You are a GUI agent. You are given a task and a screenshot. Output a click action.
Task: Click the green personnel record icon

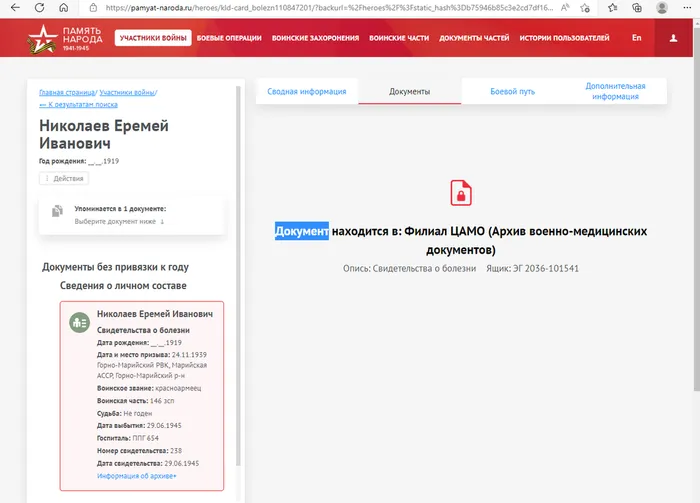(x=79, y=322)
